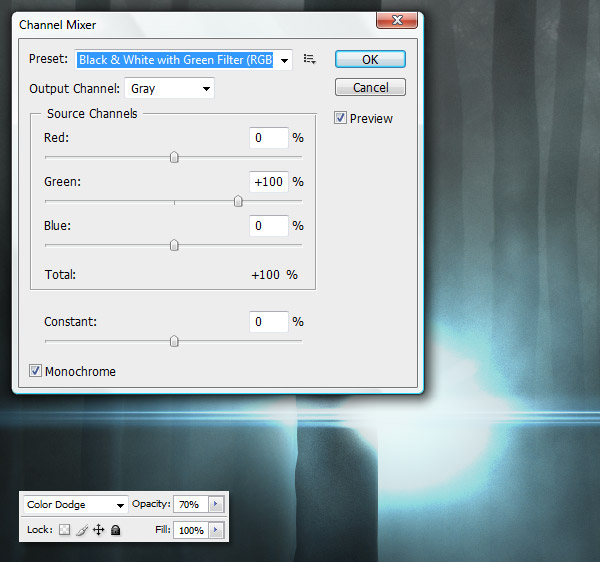Click the Channel Mixer title text
The image size is (600, 562).
point(57,25)
